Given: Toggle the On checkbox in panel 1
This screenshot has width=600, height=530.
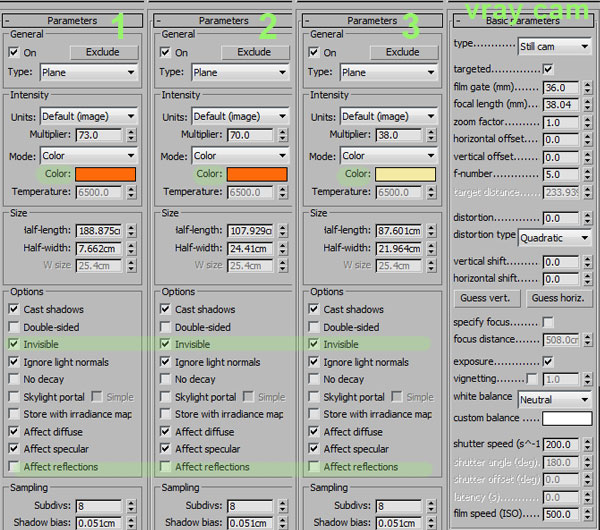Looking at the screenshot, I should [x=14, y=52].
